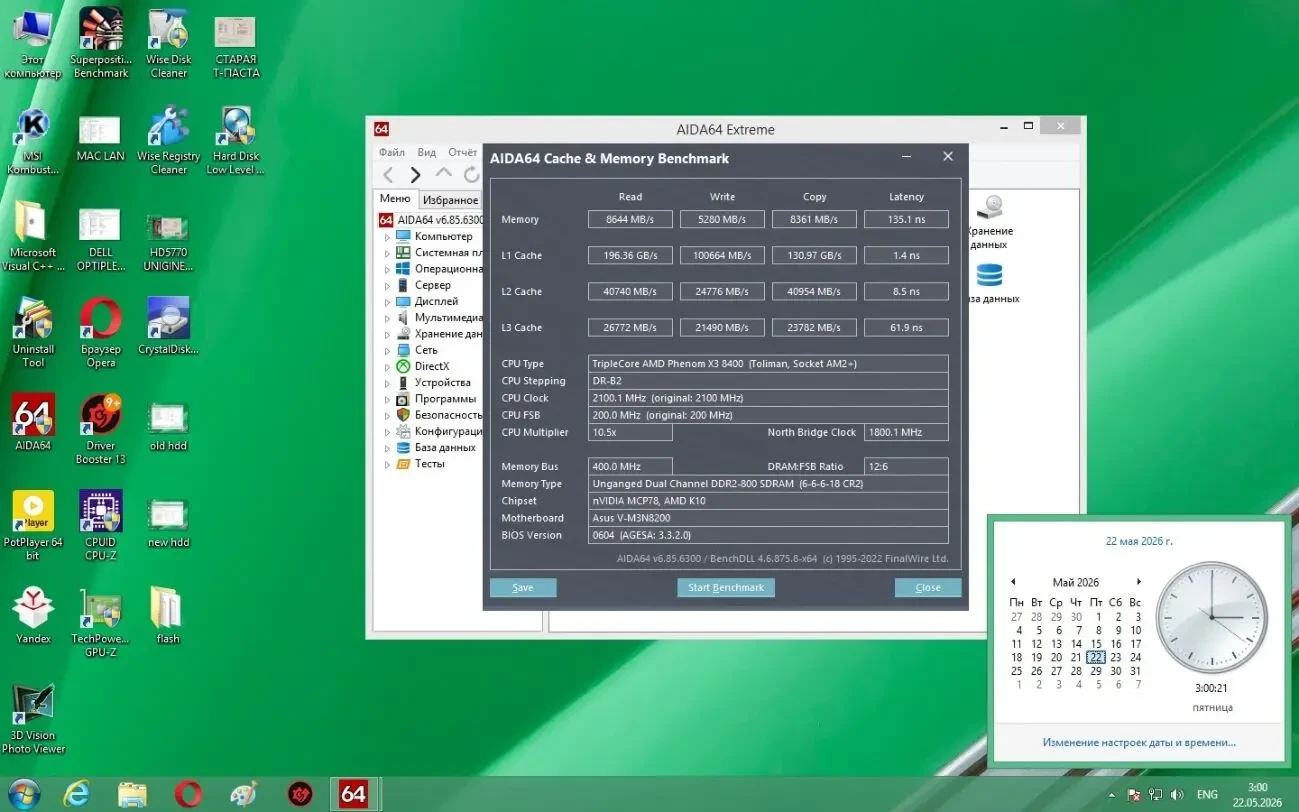
Task: Open File Explorer from taskbar
Action: click(132, 794)
